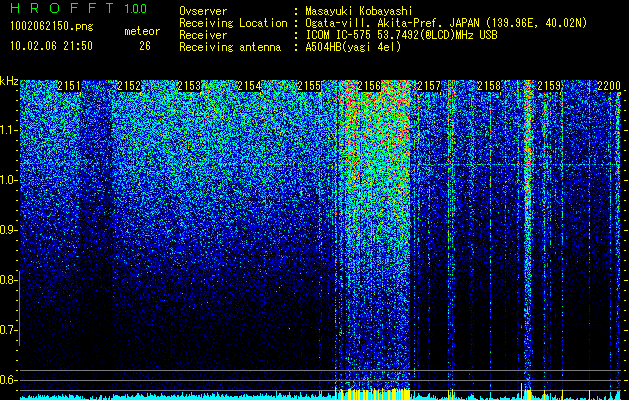Image resolution: width=629 pixels, height=400 pixels.
Task: Click the A504HB(yagi 4el) text
Action: click(353, 47)
